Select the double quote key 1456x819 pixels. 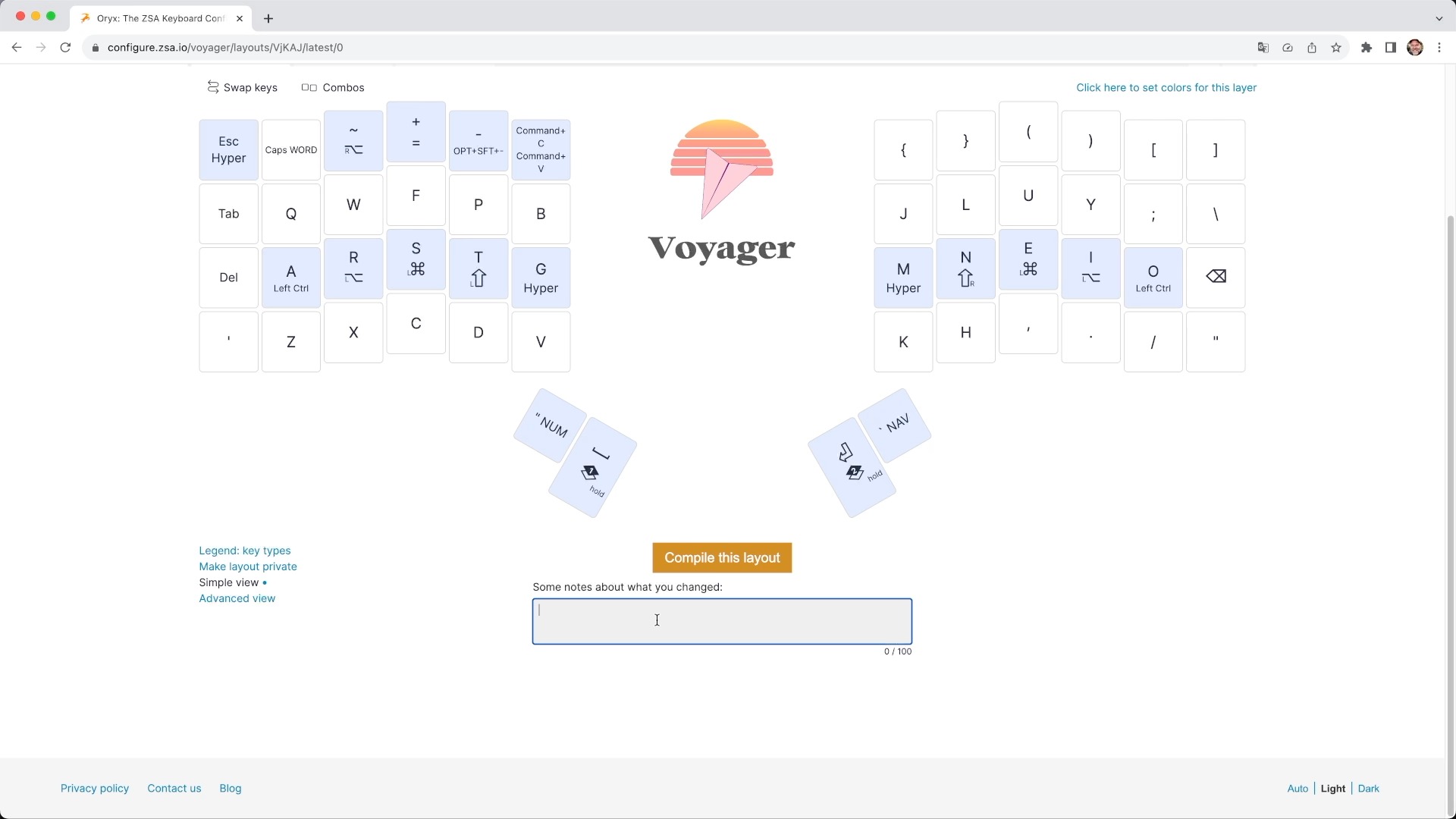pos(1216,342)
